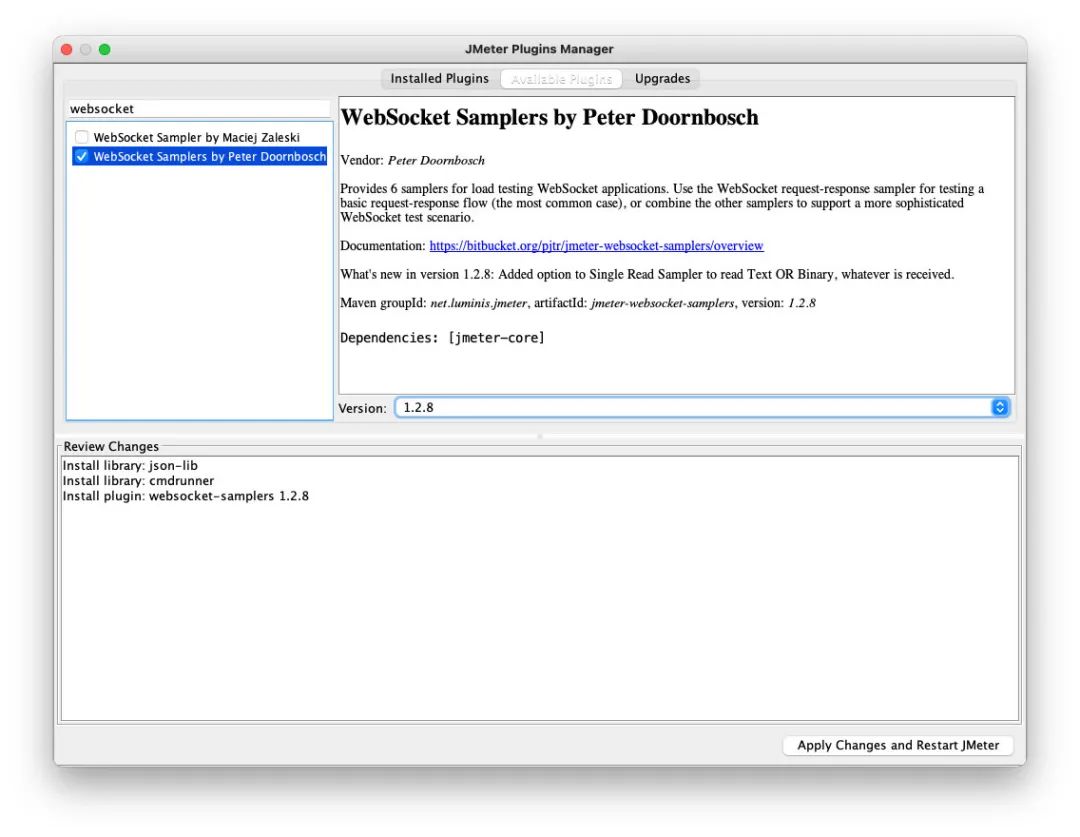This screenshot has width=1080, height=837.
Task: Click the plugin title heading in details
Action: (x=549, y=117)
